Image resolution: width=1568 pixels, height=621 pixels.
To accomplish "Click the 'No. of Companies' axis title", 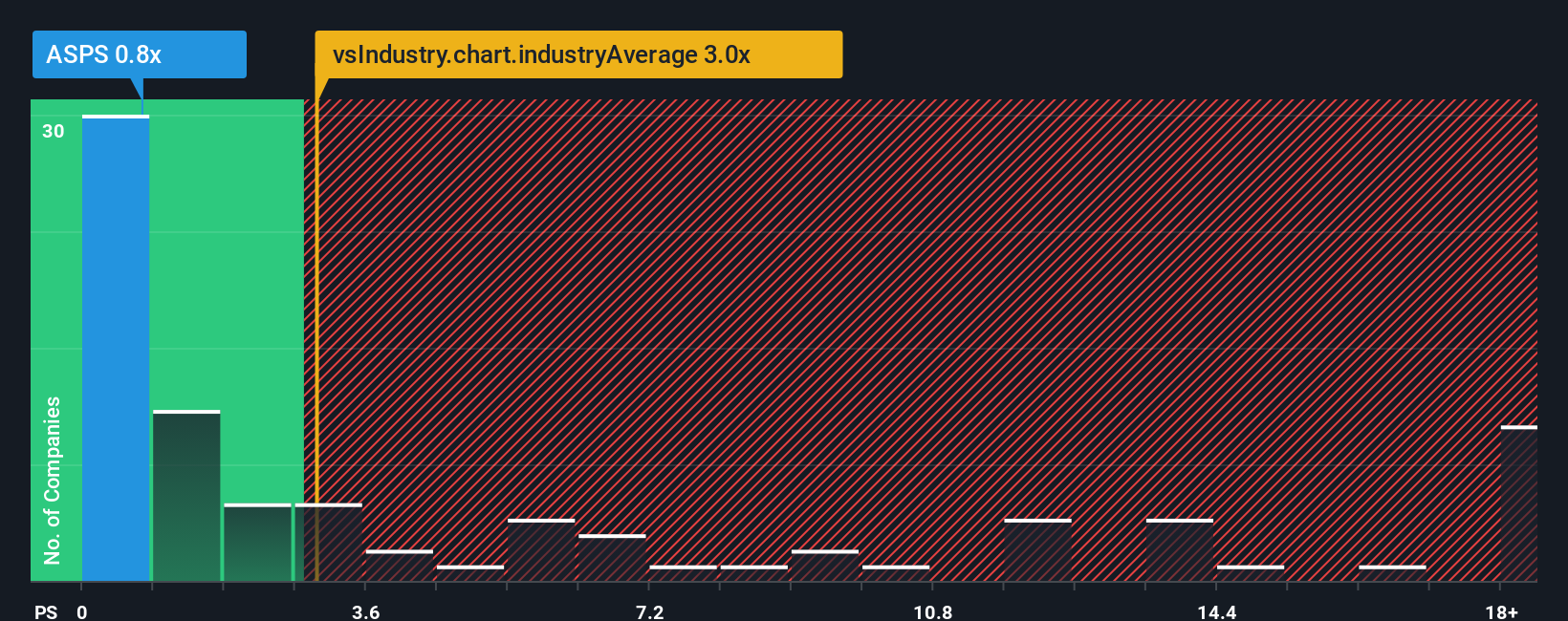I will (53, 481).
